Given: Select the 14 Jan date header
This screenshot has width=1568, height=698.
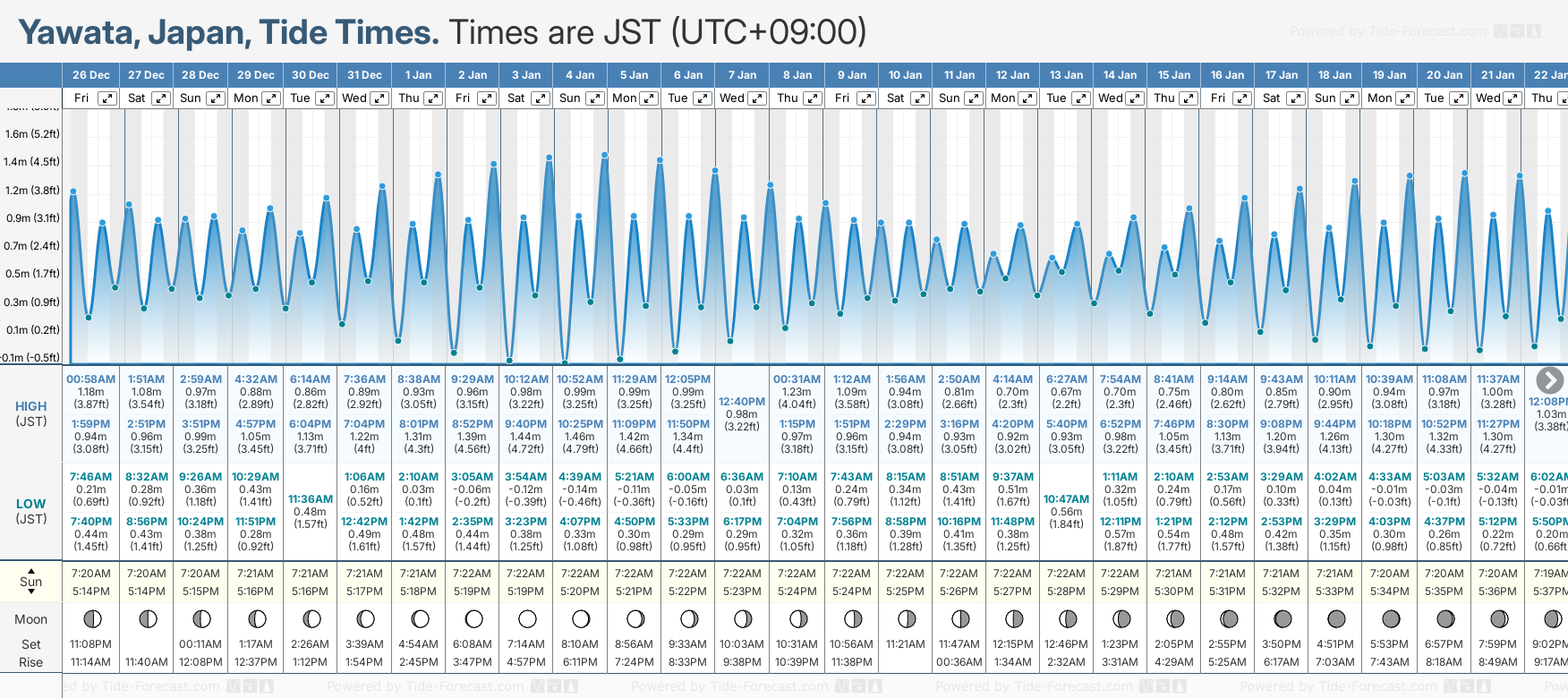Looking at the screenshot, I should click(1120, 75).
